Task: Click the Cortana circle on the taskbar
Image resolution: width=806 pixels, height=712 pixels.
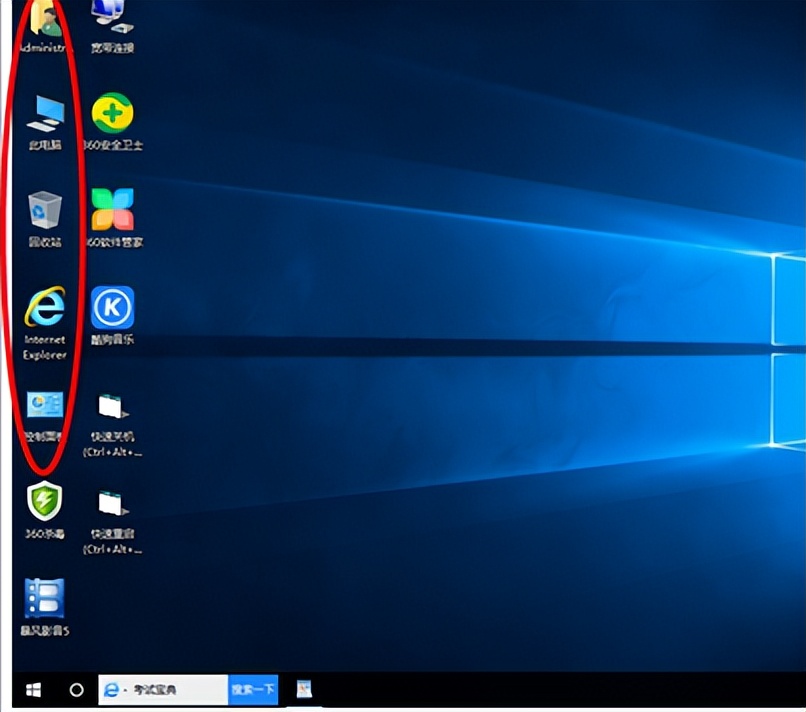Action: click(x=76, y=689)
